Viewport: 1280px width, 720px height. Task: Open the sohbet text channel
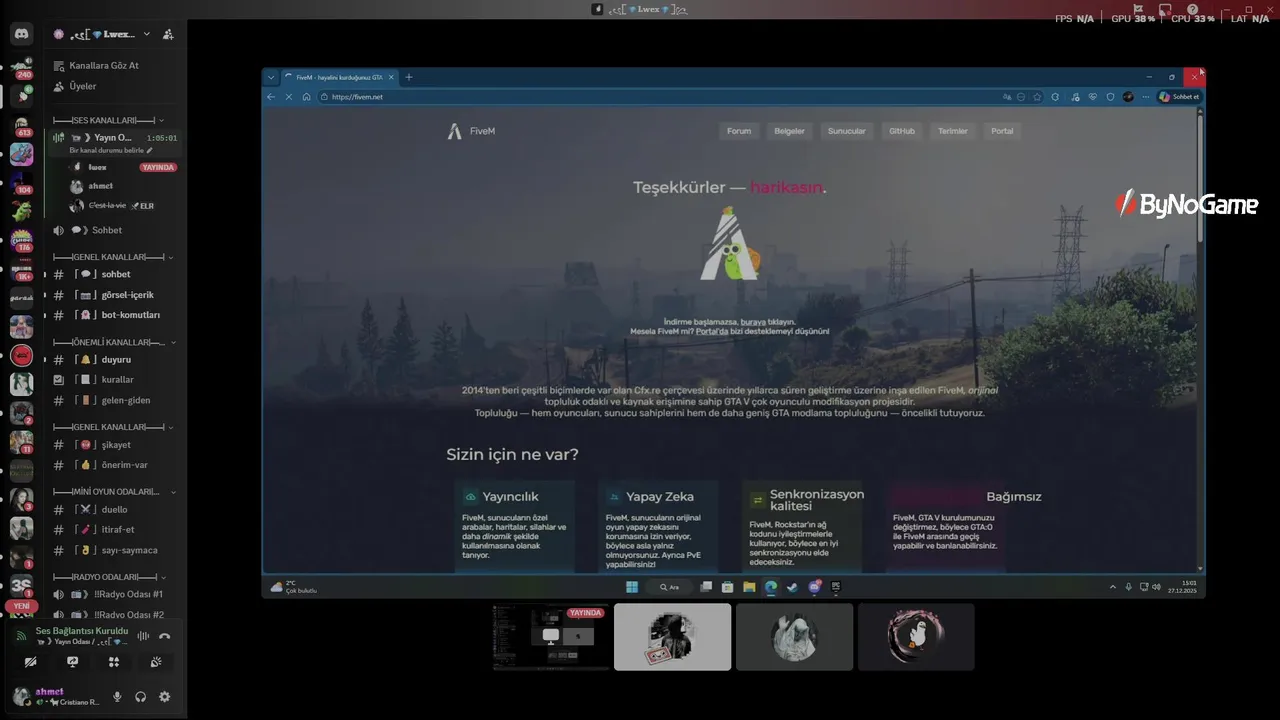pos(114,274)
